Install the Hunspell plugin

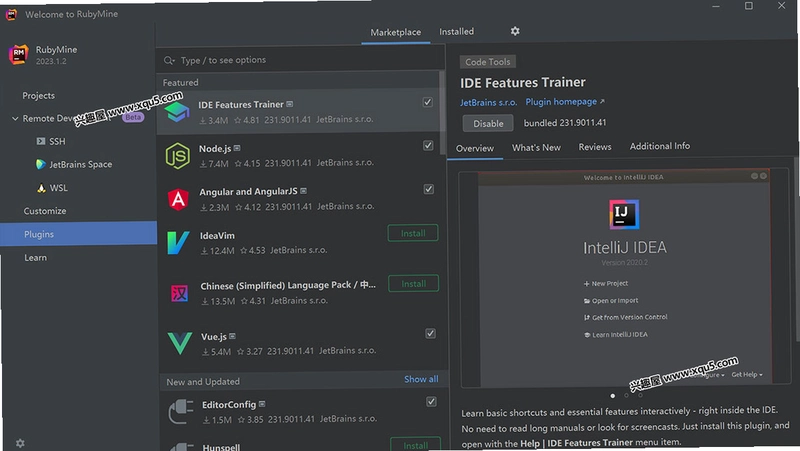coord(415,445)
